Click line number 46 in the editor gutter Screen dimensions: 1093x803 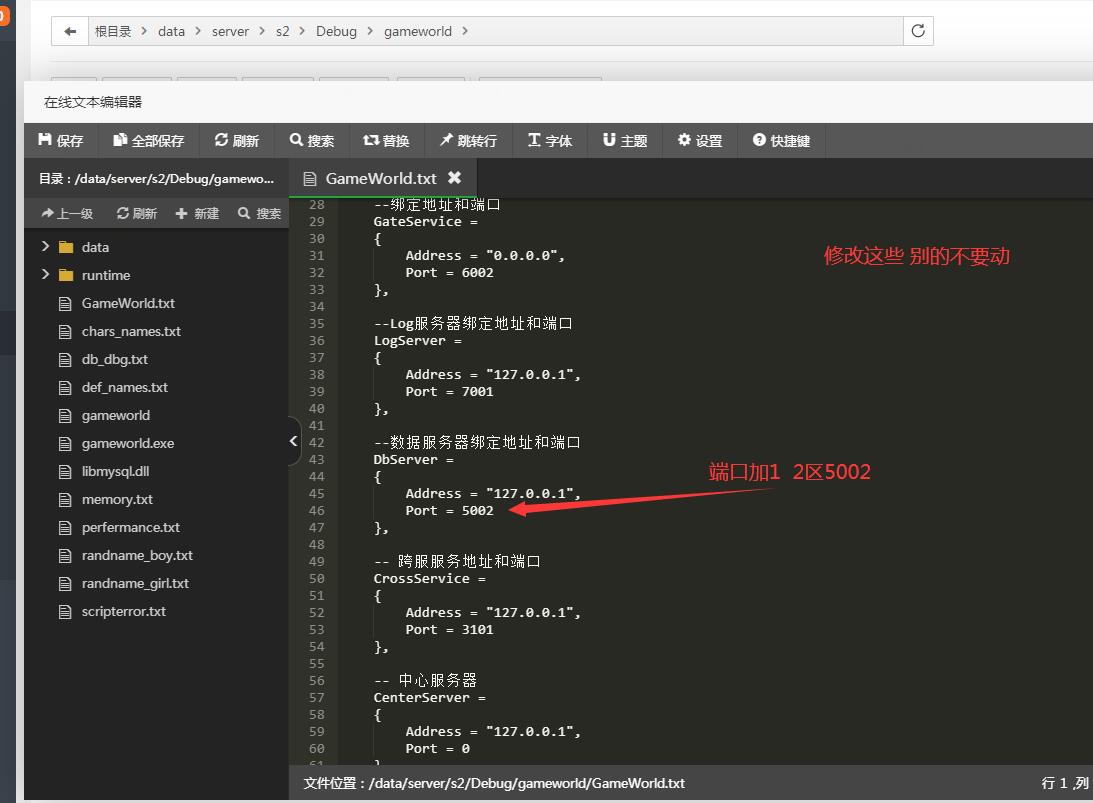click(x=316, y=510)
